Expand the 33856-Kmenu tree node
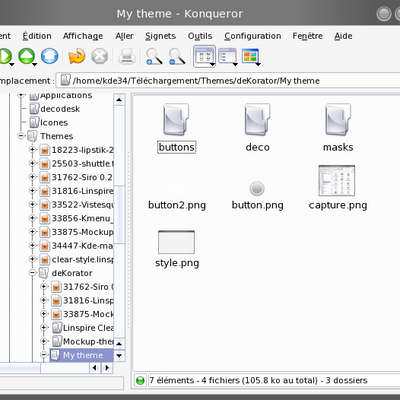The image size is (400, 400). 32,218
